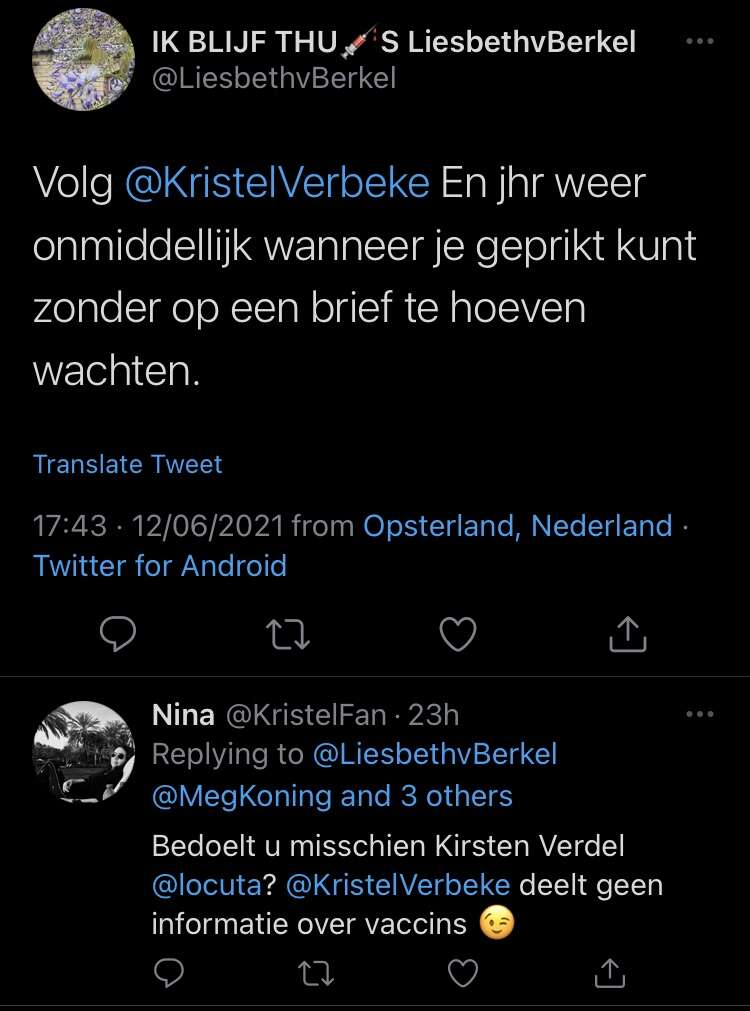Open @KristelVerbeke mention in main tweet
This screenshot has width=750, height=1011.
(277, 185)
